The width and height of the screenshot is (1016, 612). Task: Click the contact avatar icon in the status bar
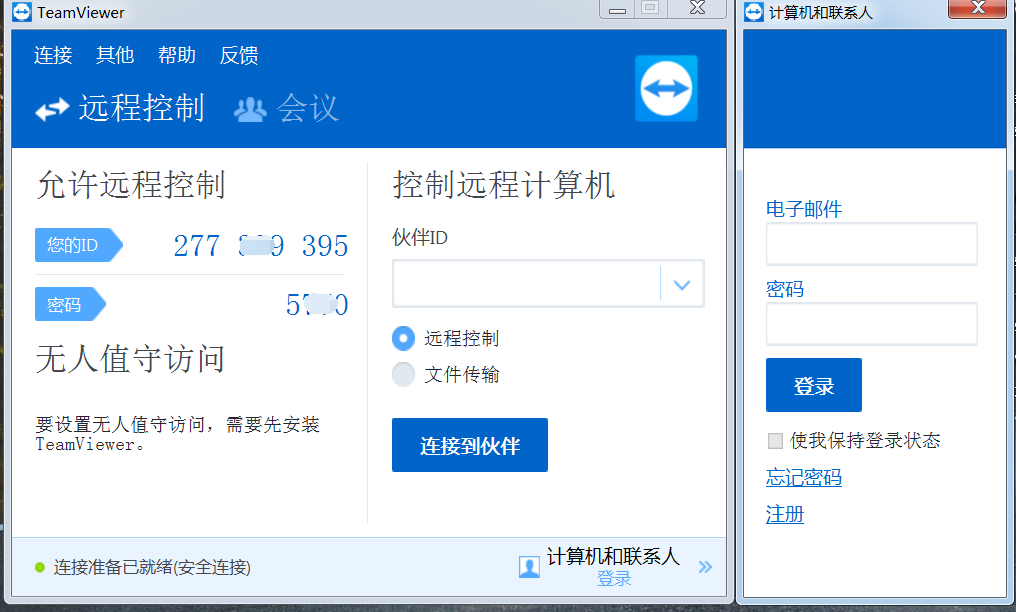(x=529, y=567)
